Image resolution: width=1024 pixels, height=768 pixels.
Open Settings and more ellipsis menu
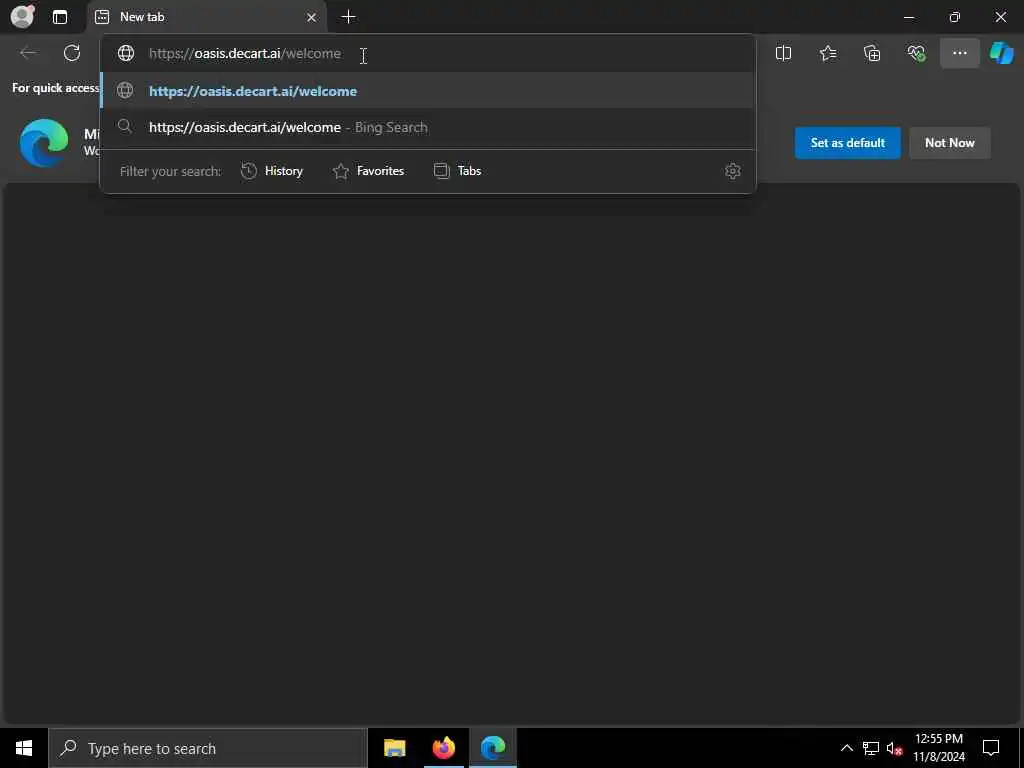pos(959,53)
